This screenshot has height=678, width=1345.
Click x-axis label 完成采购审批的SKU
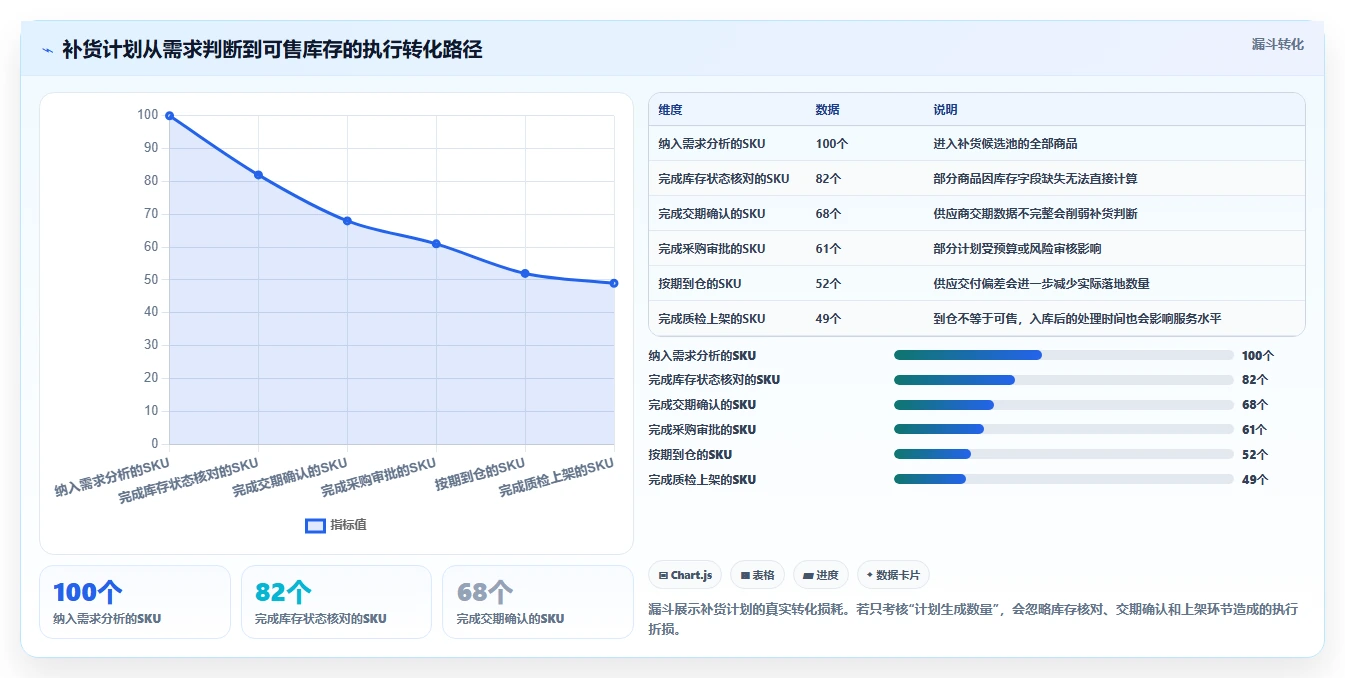tap(379, 477)
